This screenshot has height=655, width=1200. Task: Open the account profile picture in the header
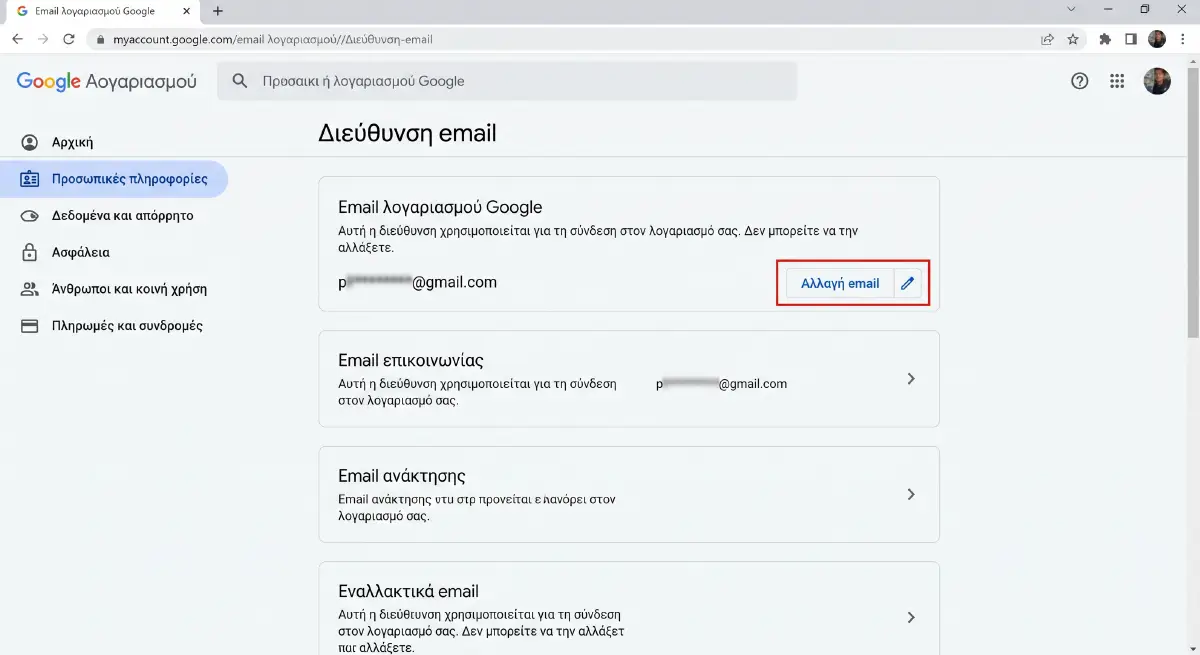[1157, 81]
